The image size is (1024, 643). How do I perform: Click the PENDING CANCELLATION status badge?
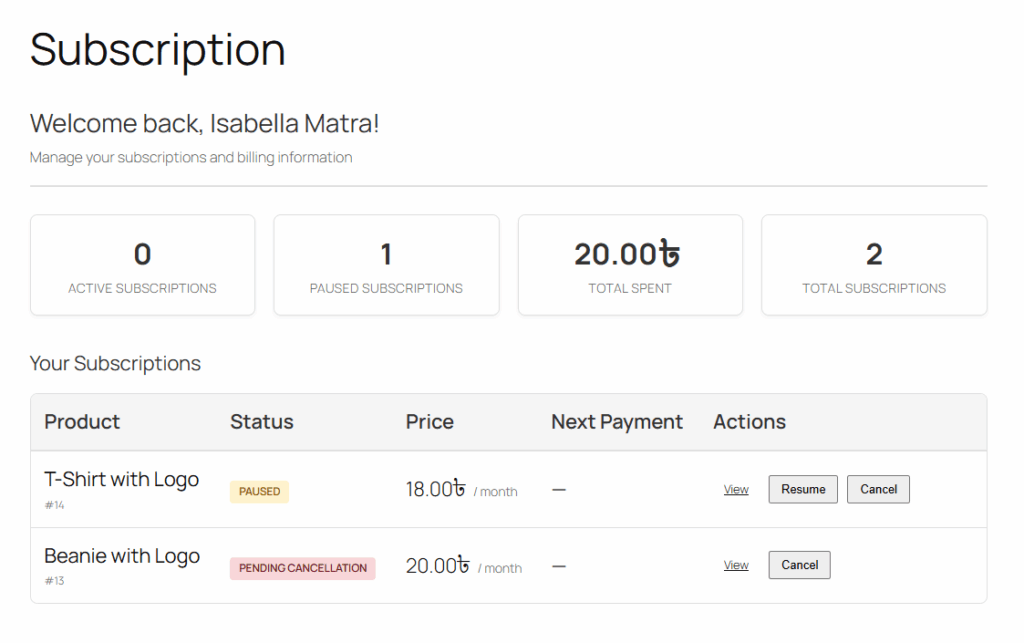pyautogui.click(x=302, y=568)
